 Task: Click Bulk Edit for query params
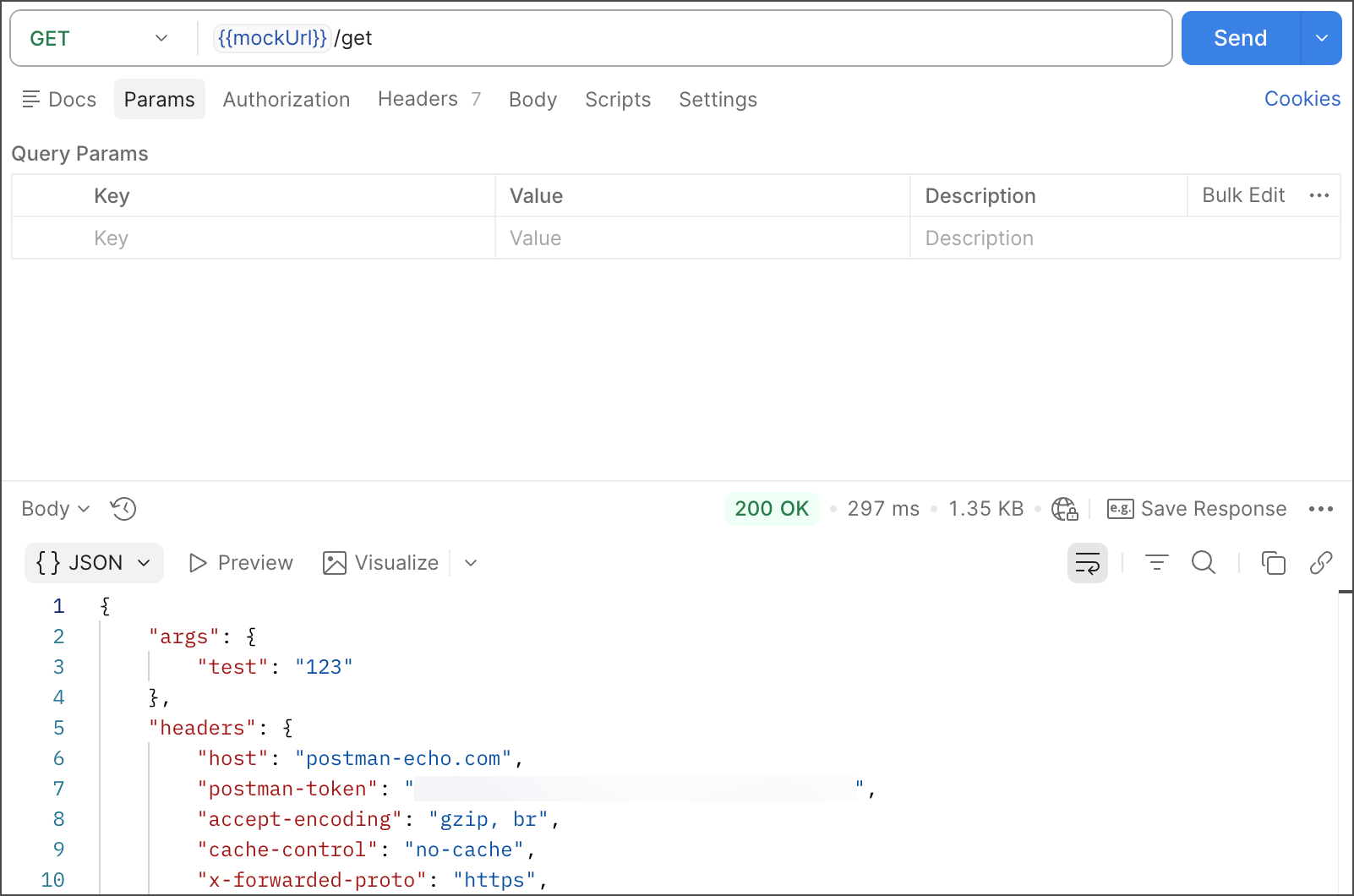pyautogui.click(x=1242, y=196)
